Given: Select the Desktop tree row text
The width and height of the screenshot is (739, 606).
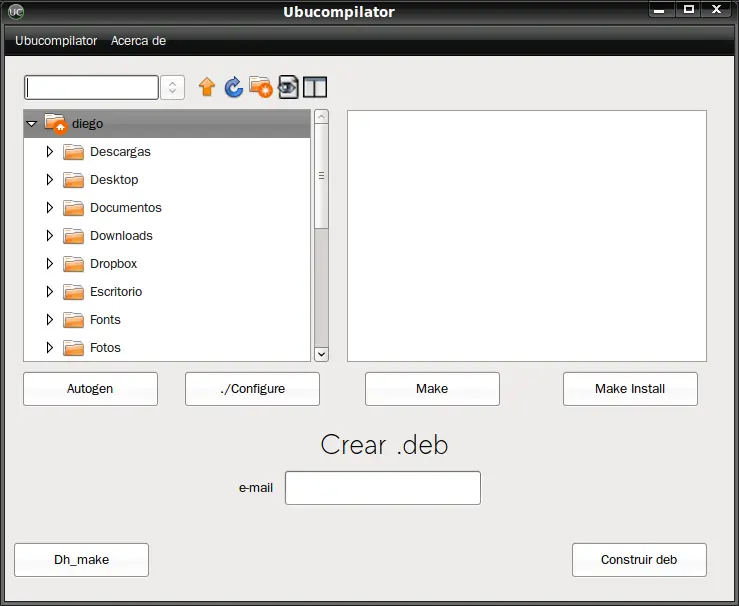Looking at the screenshot, I should click(x=114, y=180).
